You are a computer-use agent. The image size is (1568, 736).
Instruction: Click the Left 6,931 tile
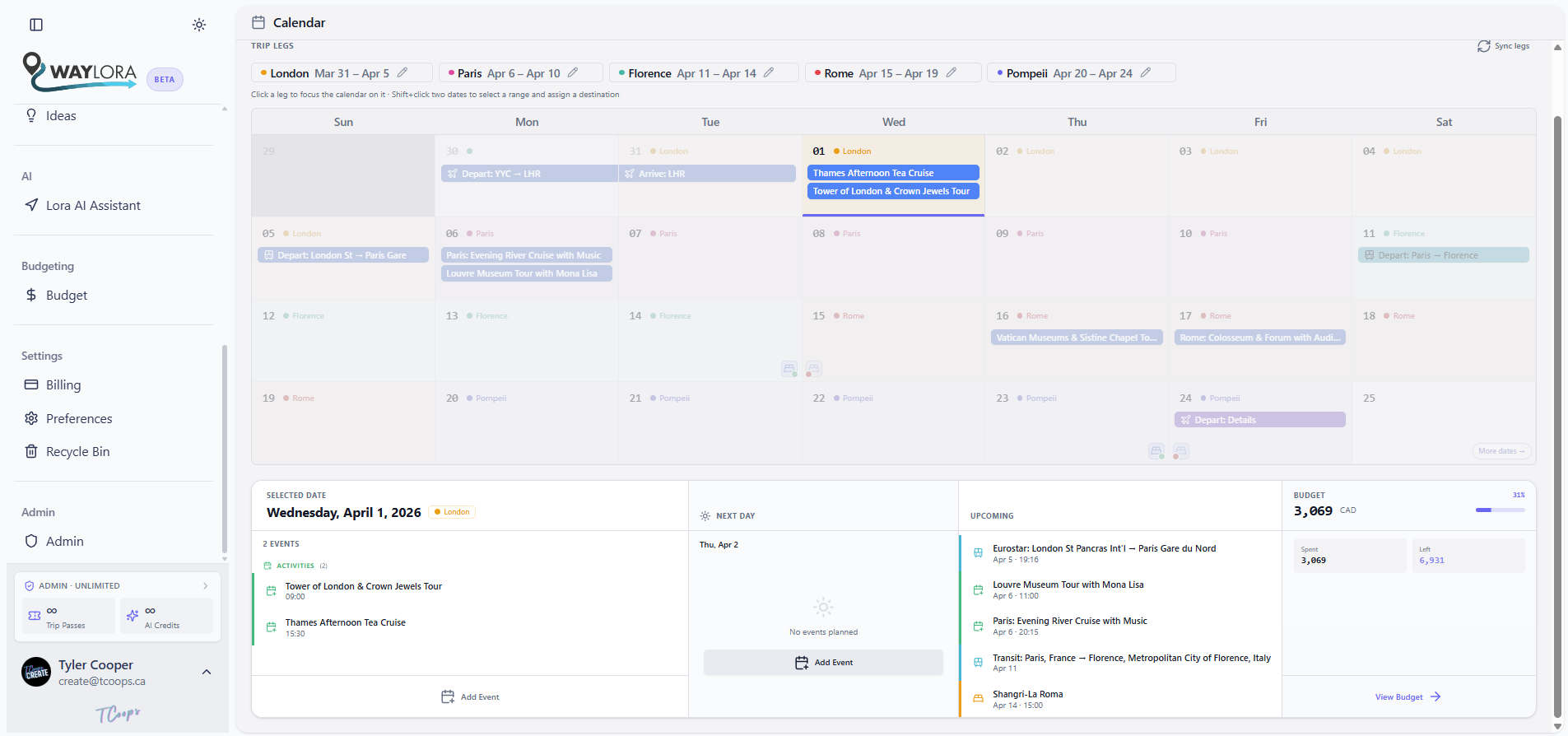tap(1468, 556)
